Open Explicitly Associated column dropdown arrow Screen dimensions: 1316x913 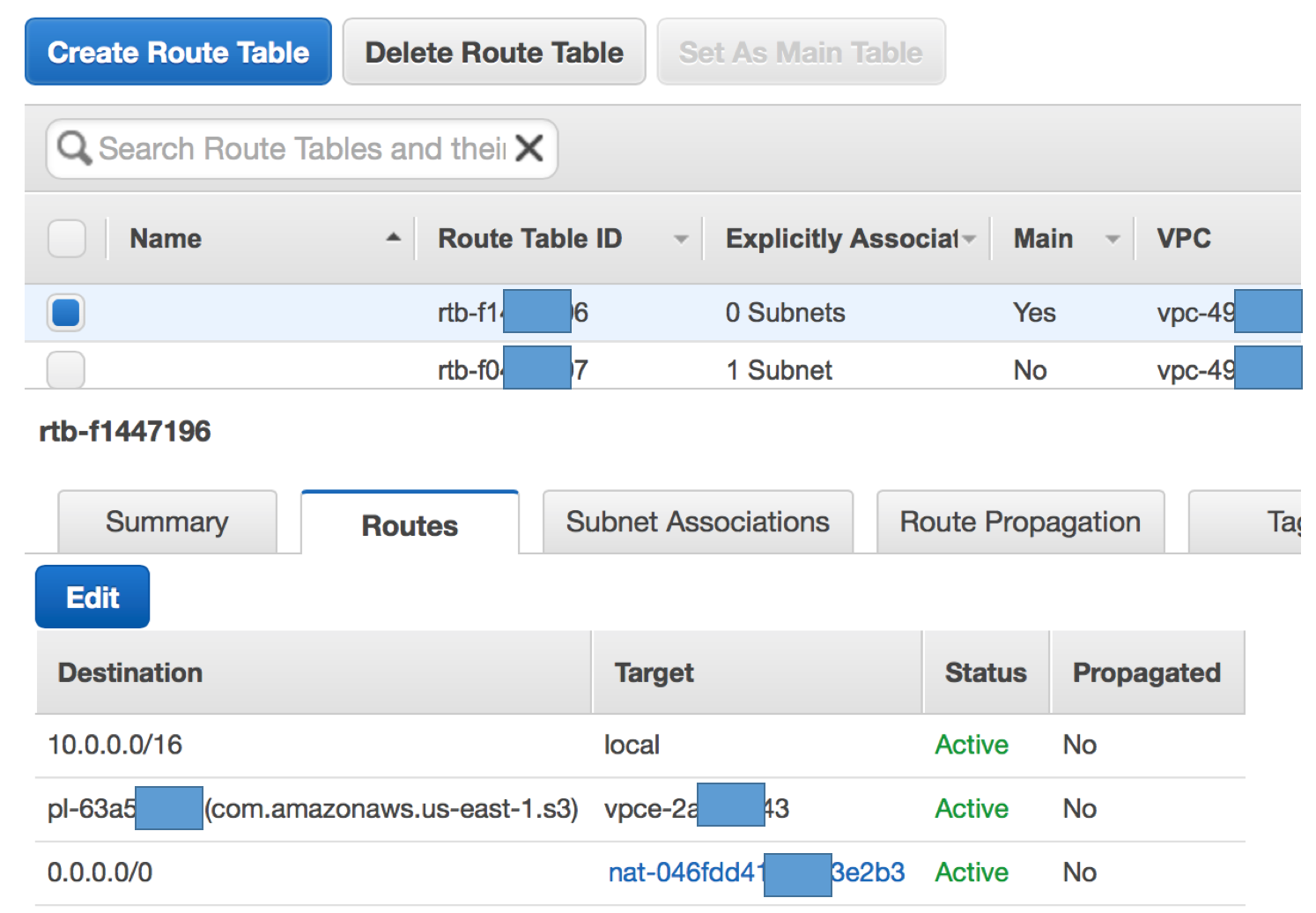pyautogui.click(x=969, y=239)
